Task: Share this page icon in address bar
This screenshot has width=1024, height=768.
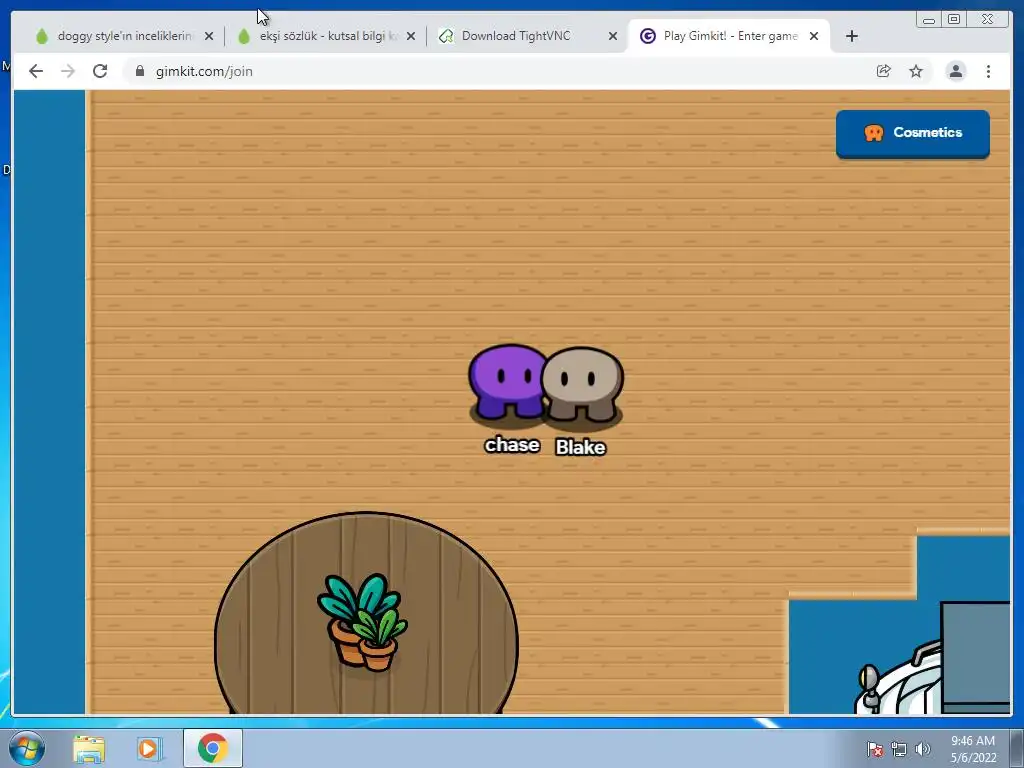Action: click(884, 71)
